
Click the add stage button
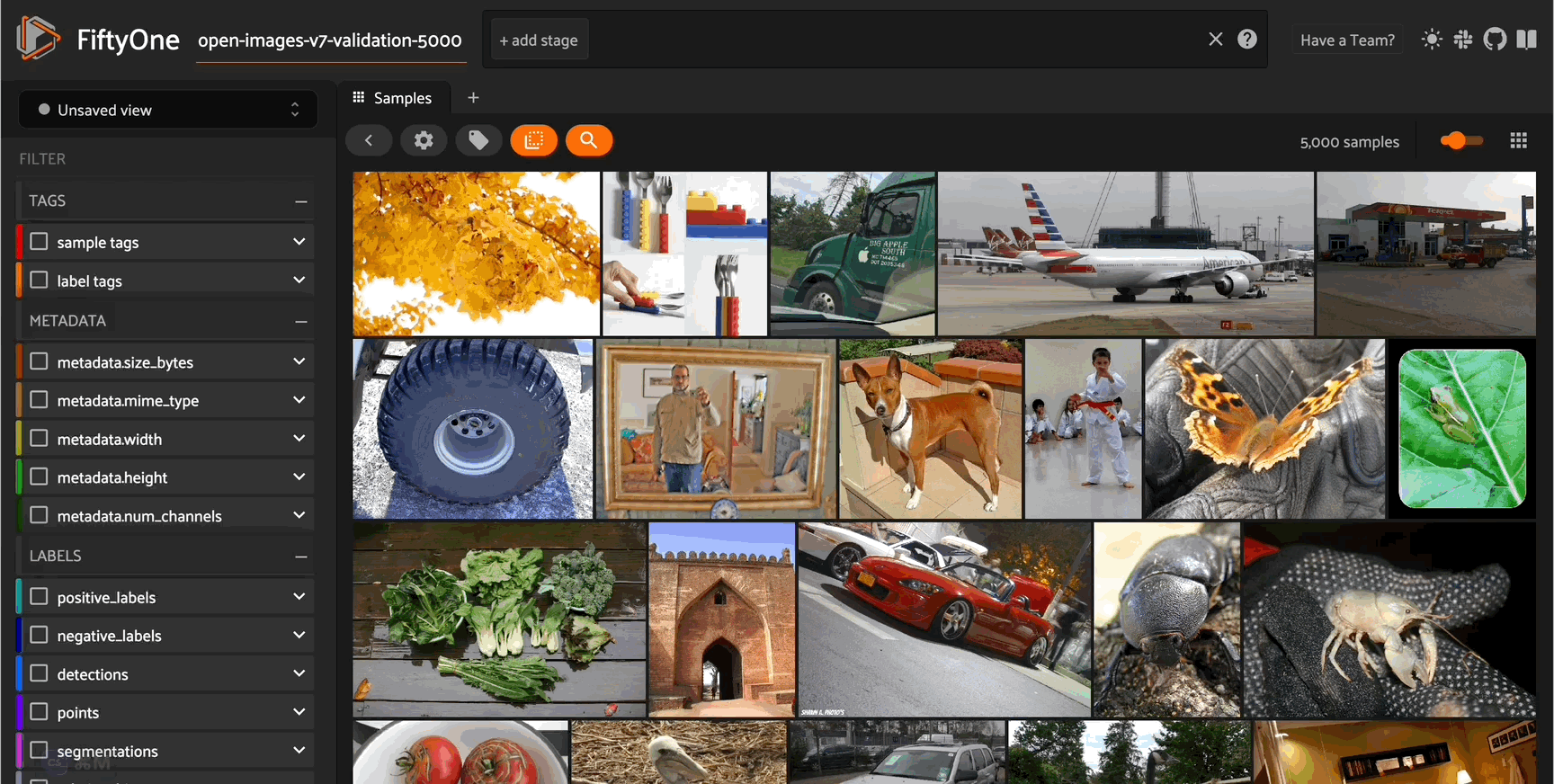tap(540, 40)
